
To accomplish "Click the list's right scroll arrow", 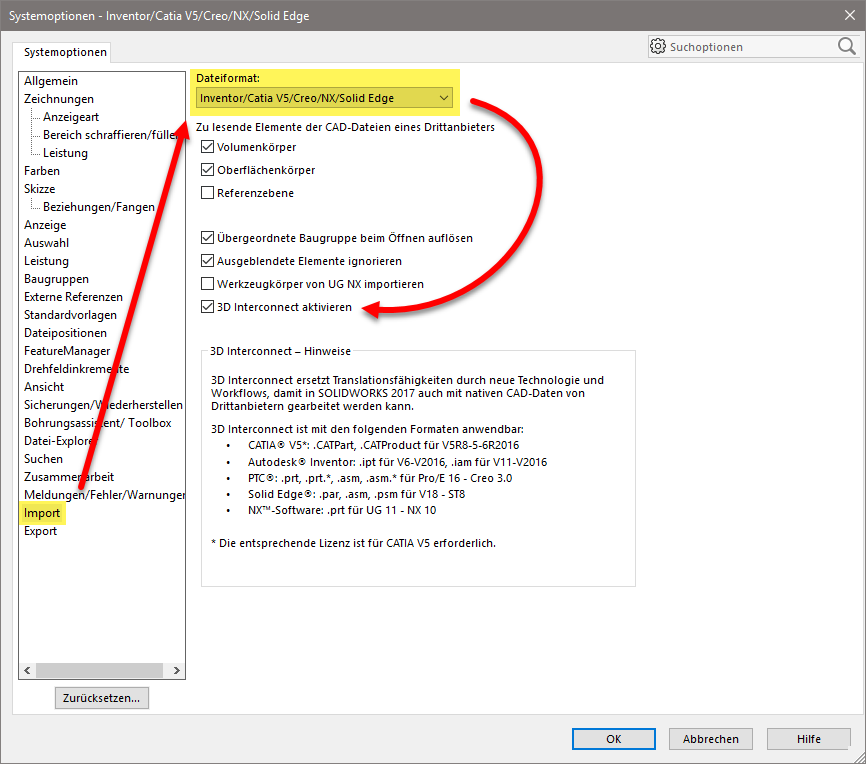I will point(177,670).
